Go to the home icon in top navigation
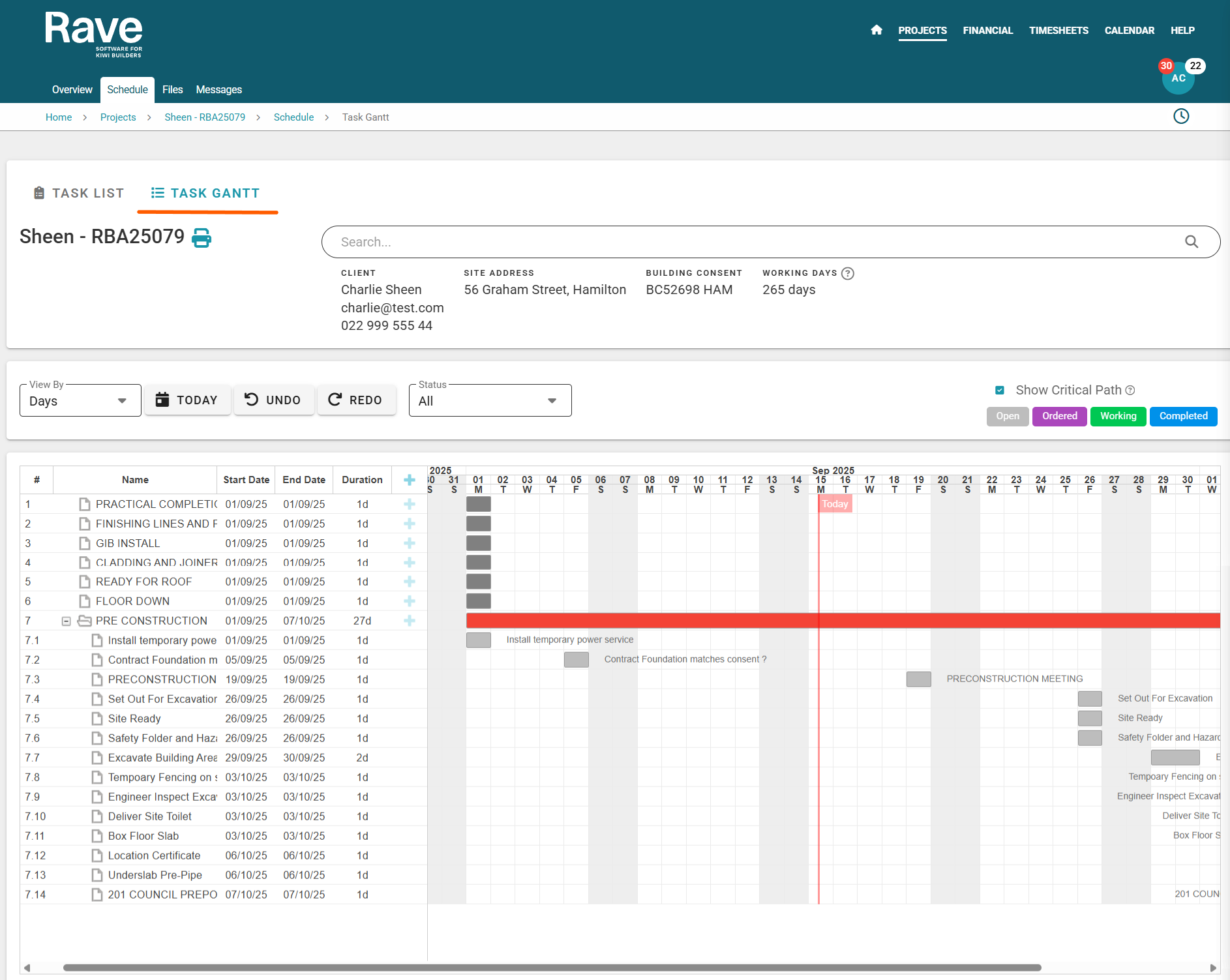This screenshot has width=1230, height=980. coord(877,30)
